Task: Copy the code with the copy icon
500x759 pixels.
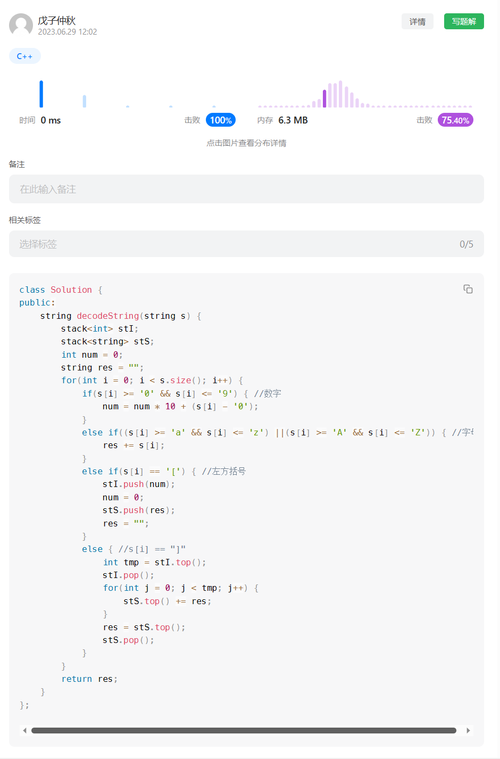Action: coord(468,289)
